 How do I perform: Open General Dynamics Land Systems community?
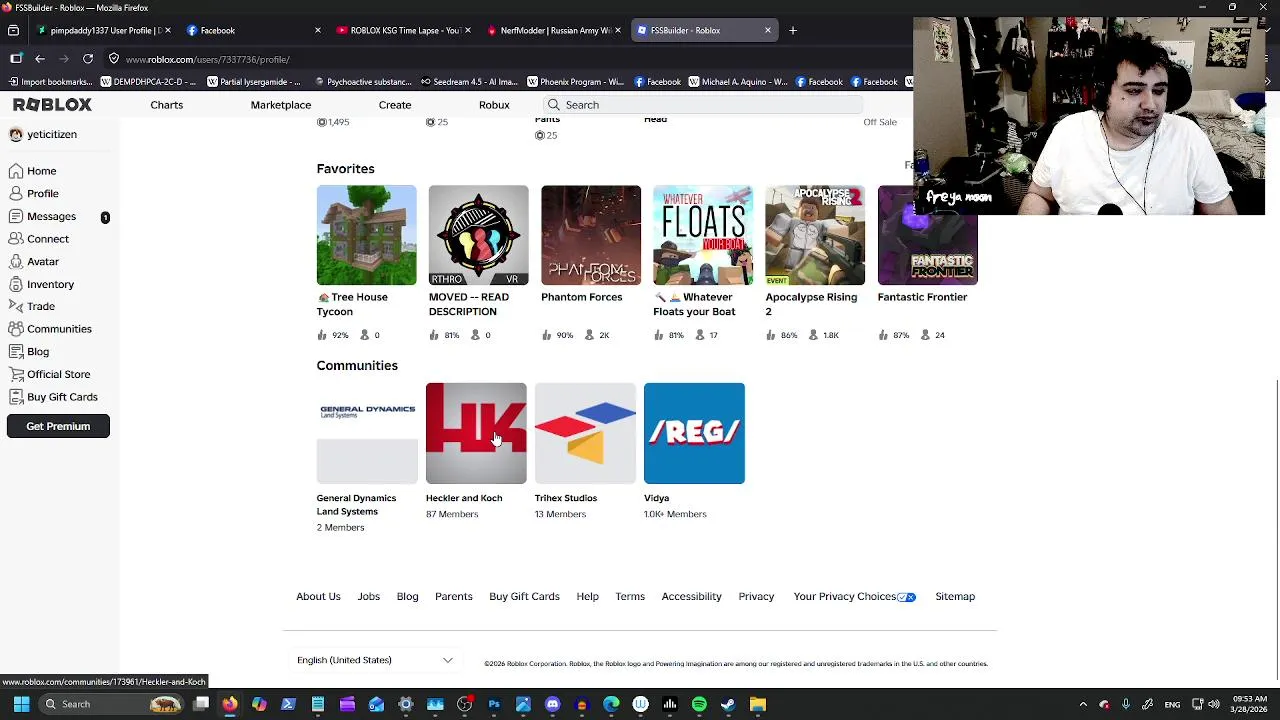click(367, 433)
